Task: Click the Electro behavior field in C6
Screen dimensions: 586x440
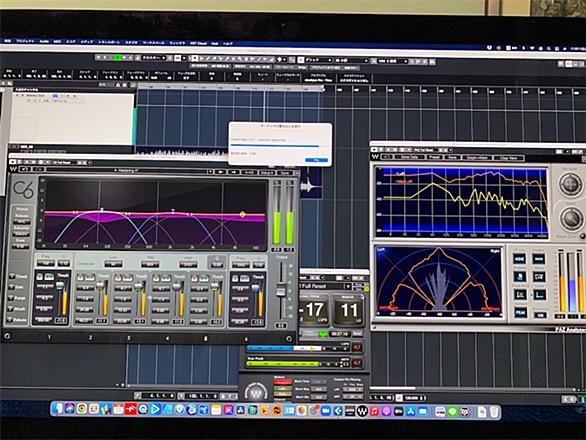Action: coord(22,234)
